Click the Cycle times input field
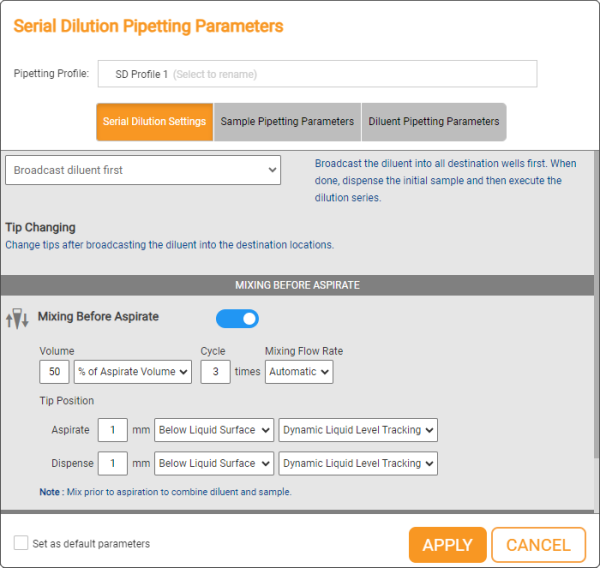600x568 pixels. point(215,371)
